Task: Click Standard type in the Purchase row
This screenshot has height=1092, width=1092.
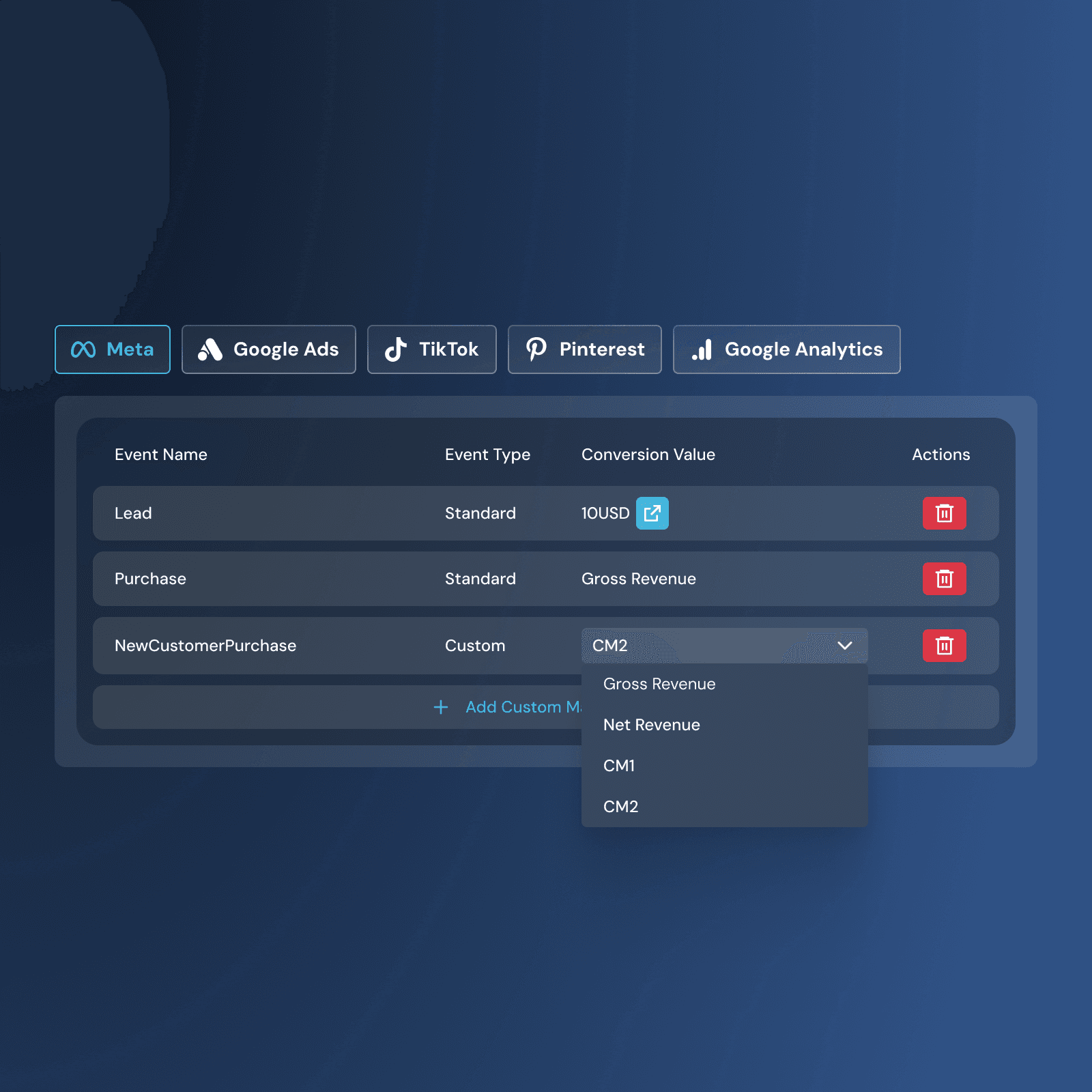Action: [480, 579]
